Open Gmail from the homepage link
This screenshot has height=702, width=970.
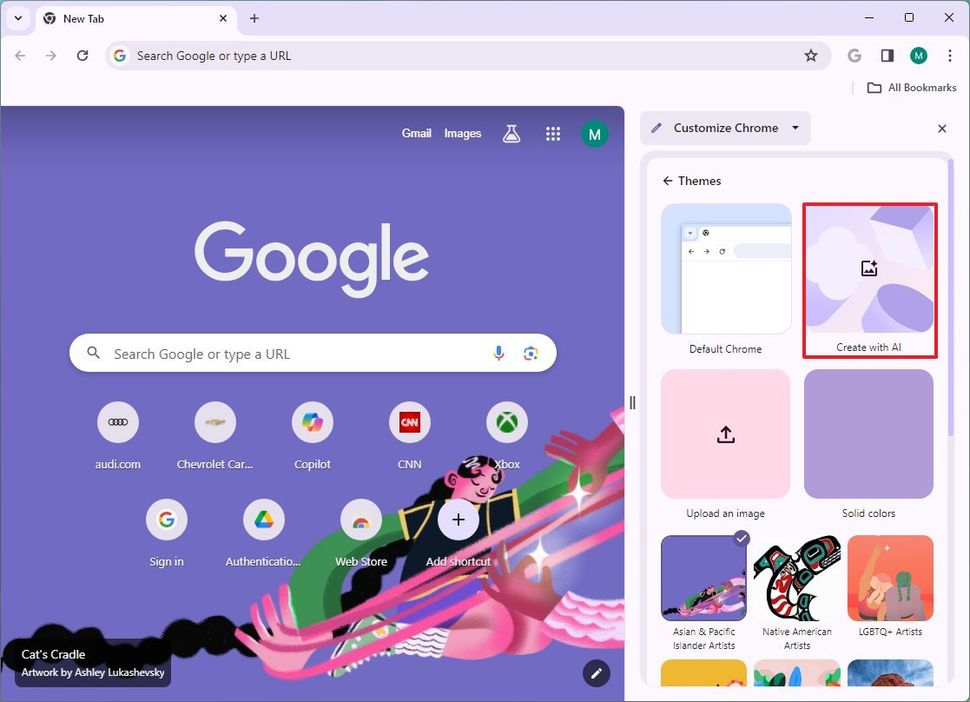[x=417, y=133]
